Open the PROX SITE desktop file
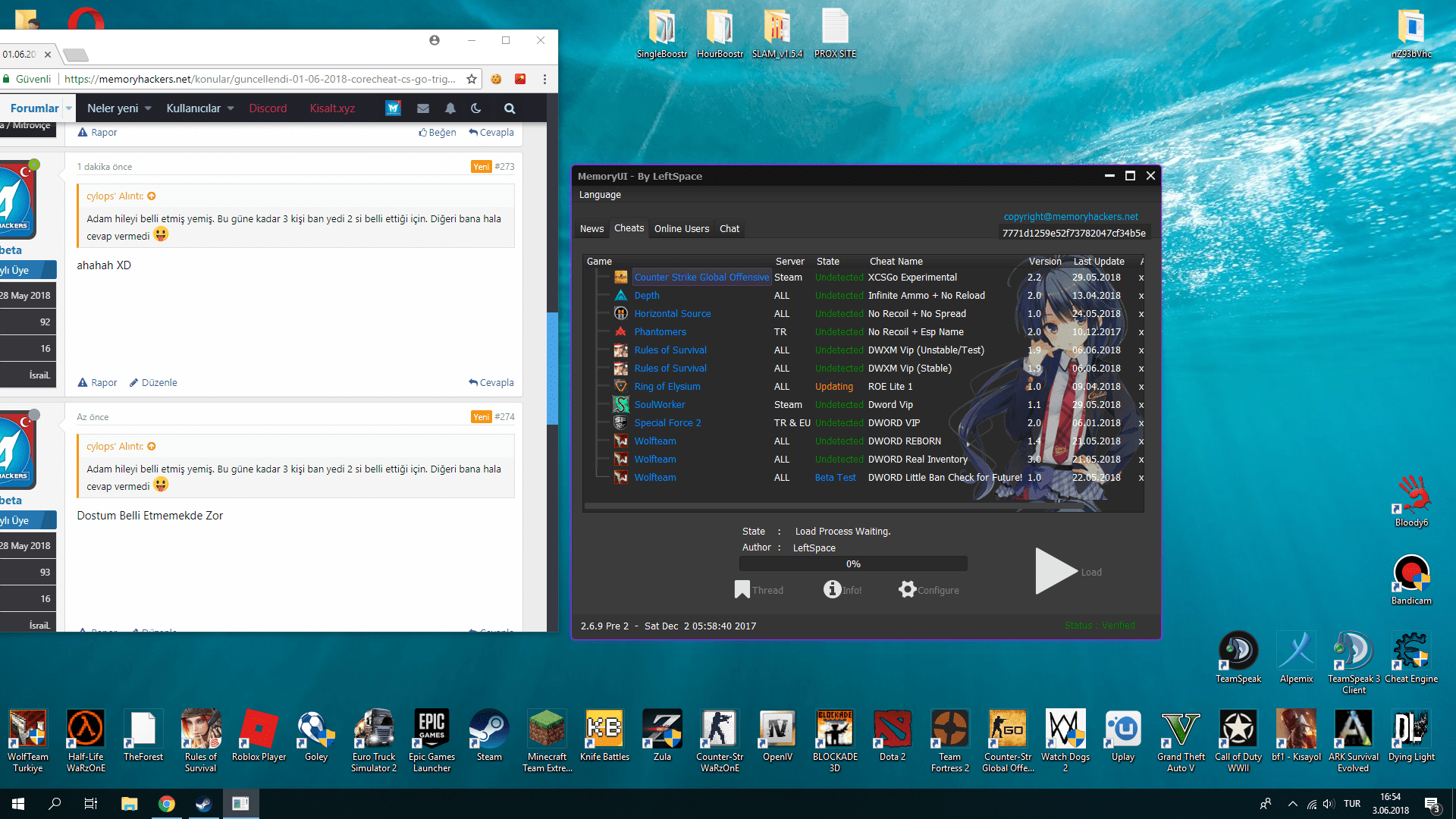The image size is (1456, 819). point(835,33)
